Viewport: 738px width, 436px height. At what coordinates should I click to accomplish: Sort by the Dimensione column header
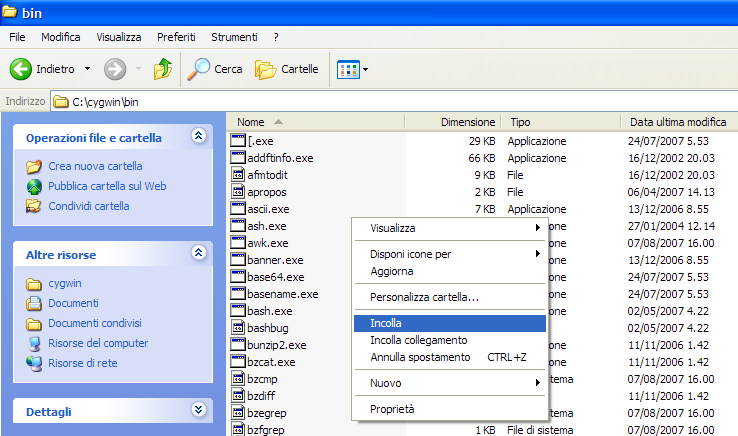(x=453, y=122)
